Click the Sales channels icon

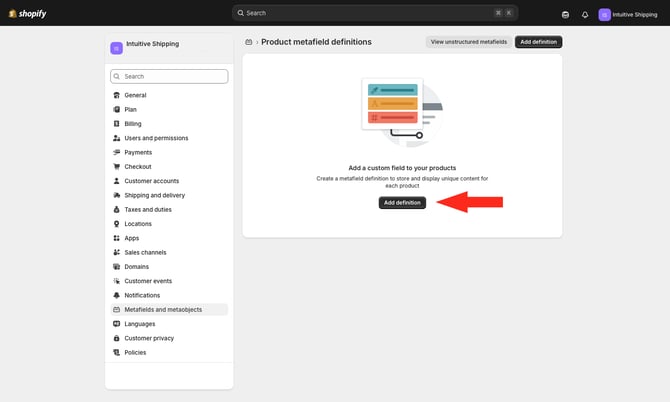click(x=116, y=252)
